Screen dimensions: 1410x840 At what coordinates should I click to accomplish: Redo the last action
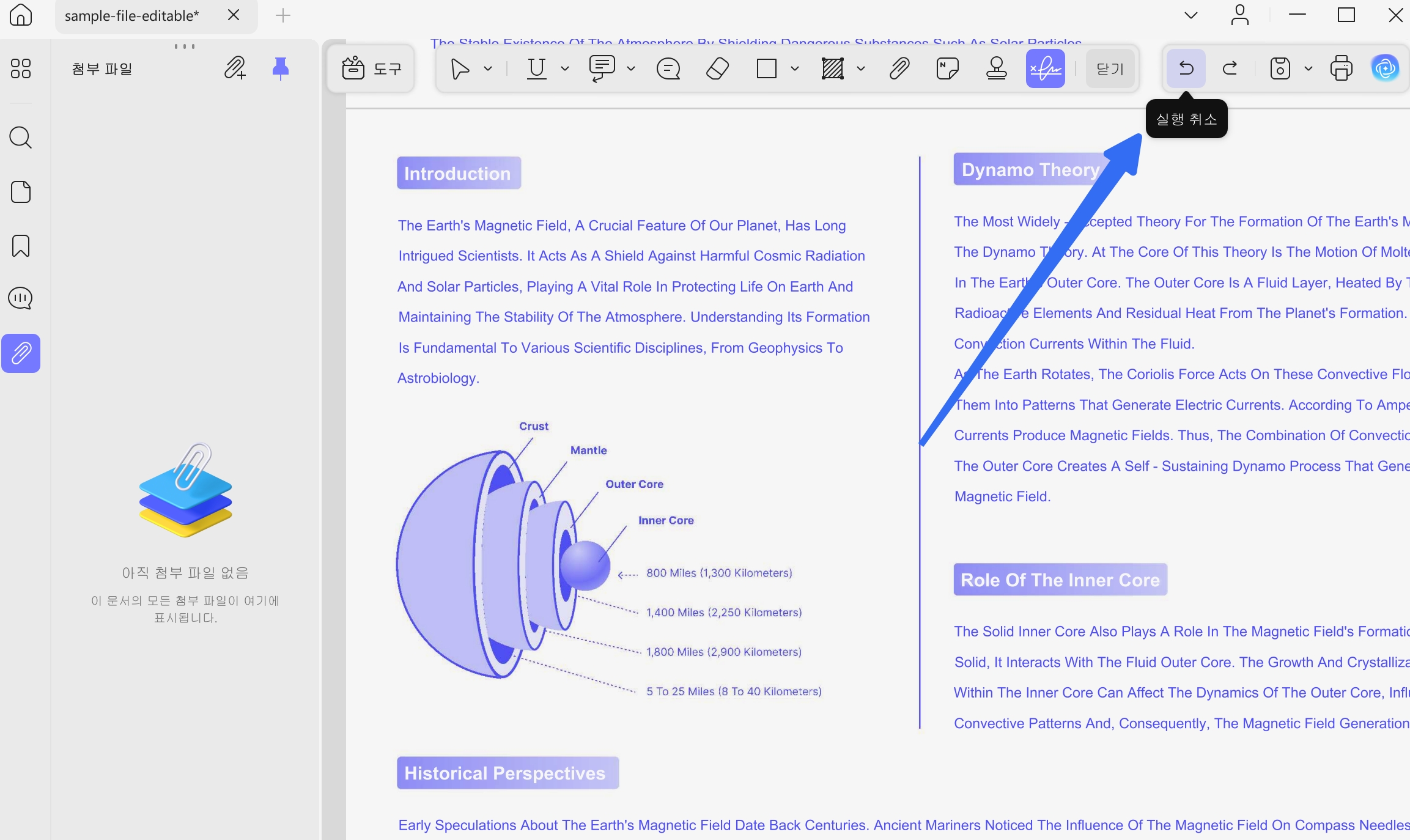(1230, 68)
